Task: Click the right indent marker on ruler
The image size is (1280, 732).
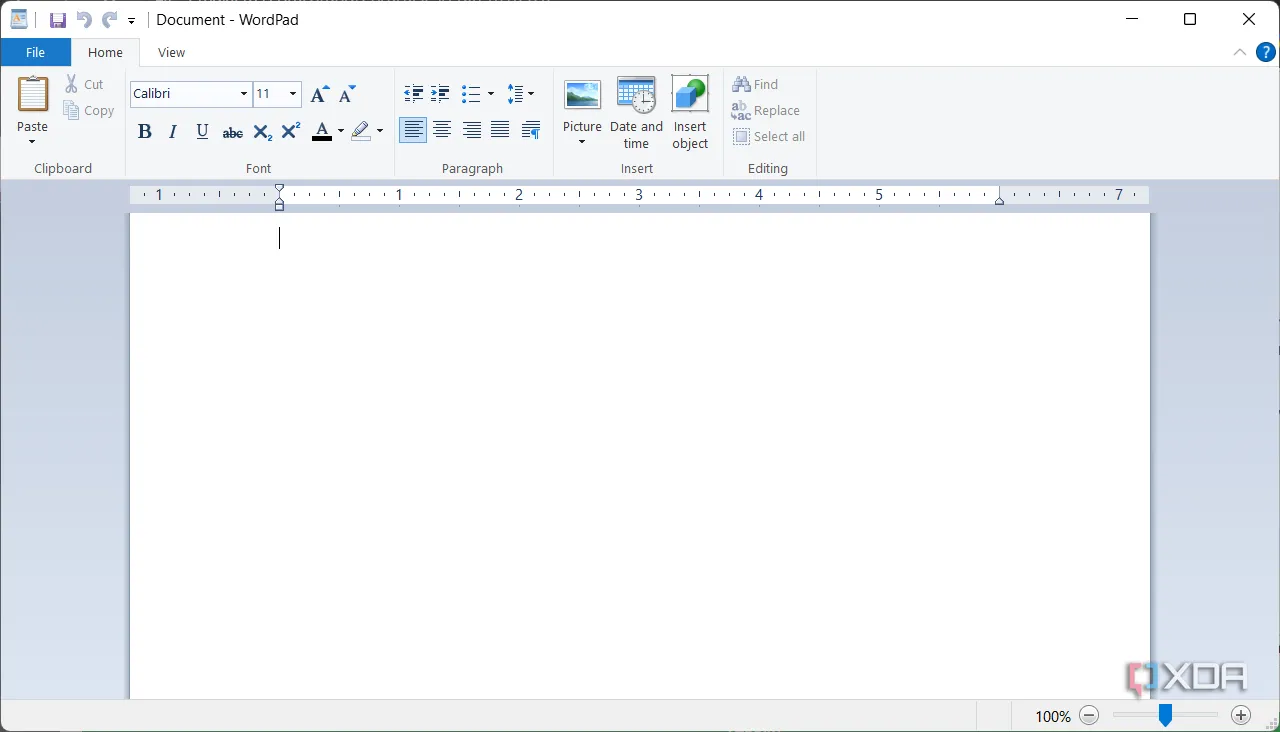Action: [x=999, y=201]
